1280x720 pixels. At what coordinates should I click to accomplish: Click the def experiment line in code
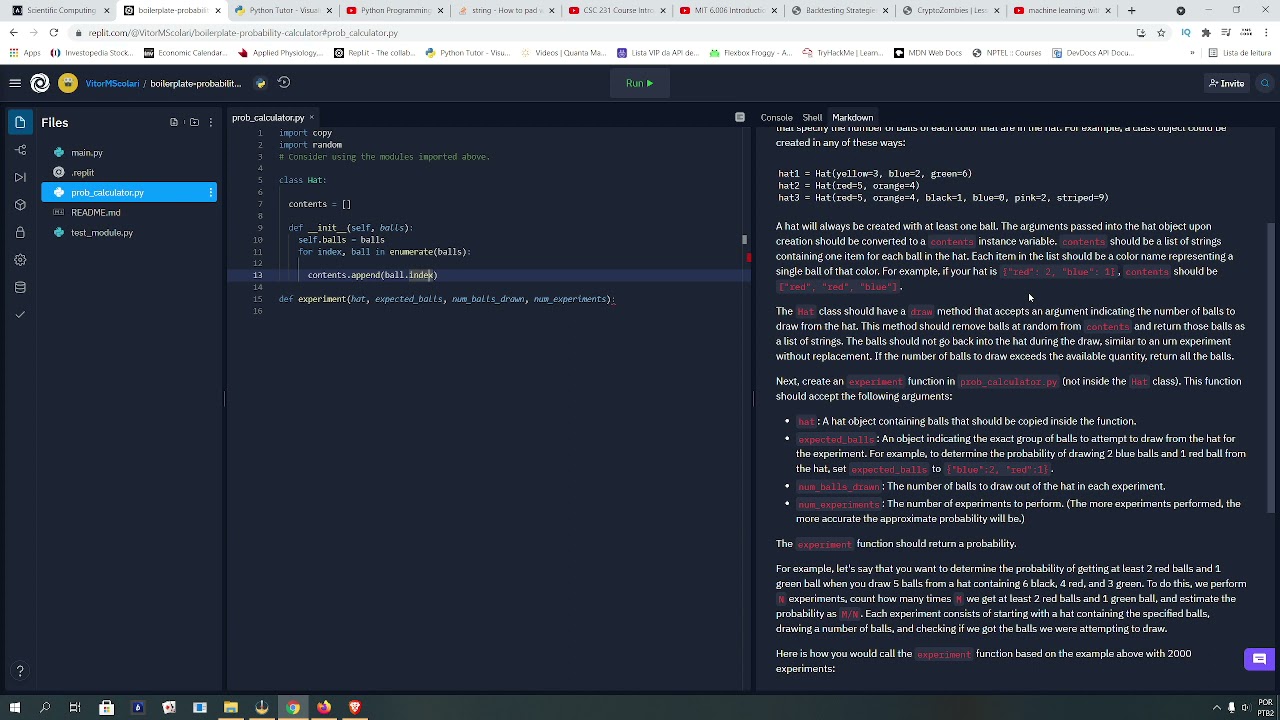(447, 299)
